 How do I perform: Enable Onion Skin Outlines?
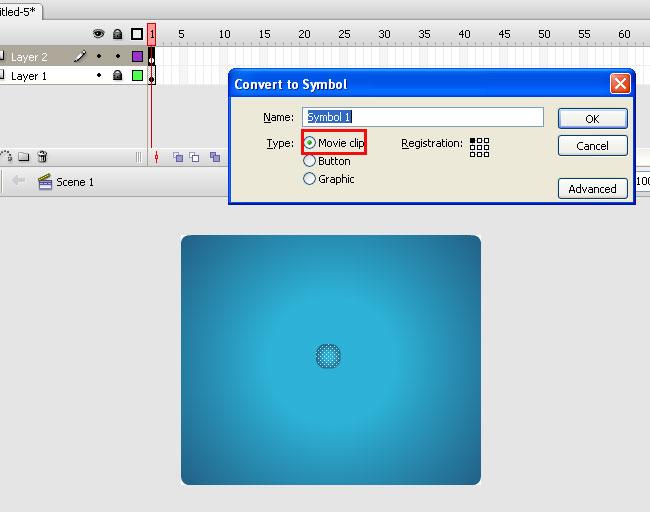pos(194,157)
